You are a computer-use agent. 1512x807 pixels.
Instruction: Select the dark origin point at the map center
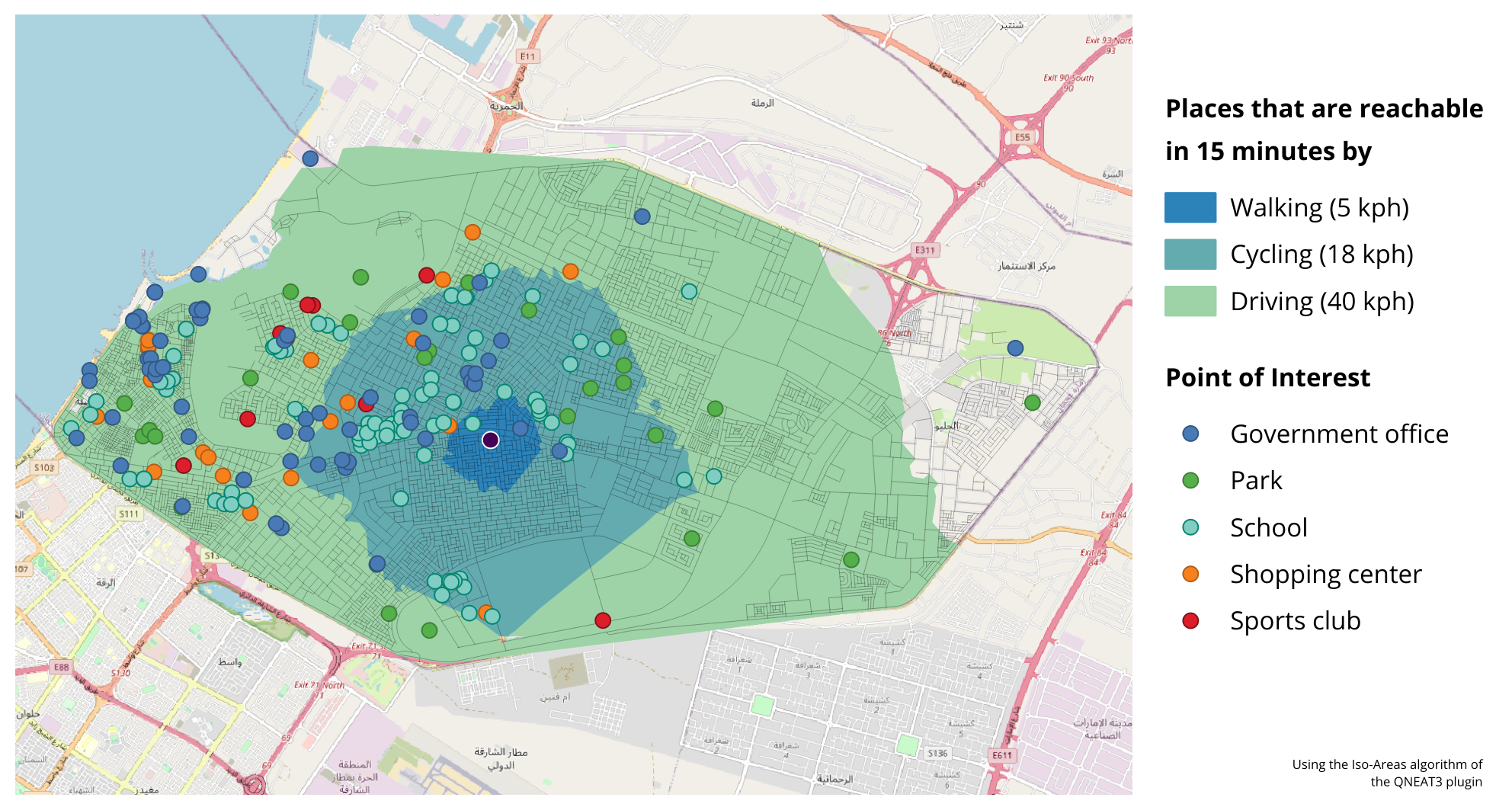point(492,440)
